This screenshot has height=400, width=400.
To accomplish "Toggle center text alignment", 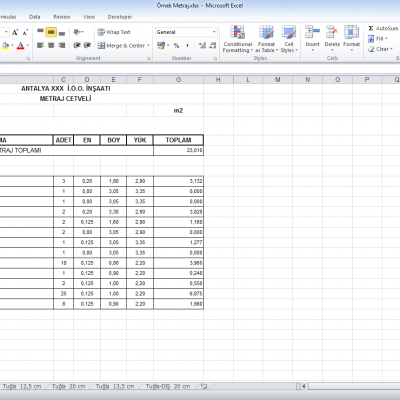I will [x=51, y=45].
